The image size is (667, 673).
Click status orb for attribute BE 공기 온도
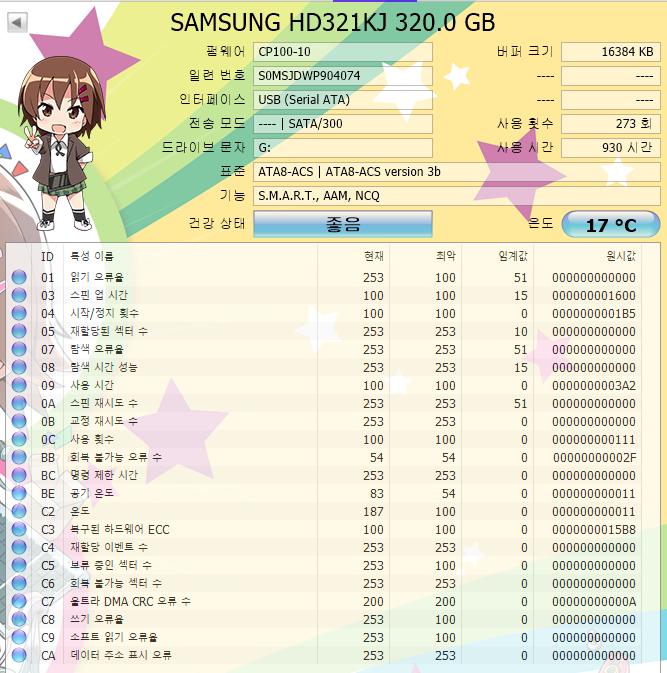click(19, 494)
